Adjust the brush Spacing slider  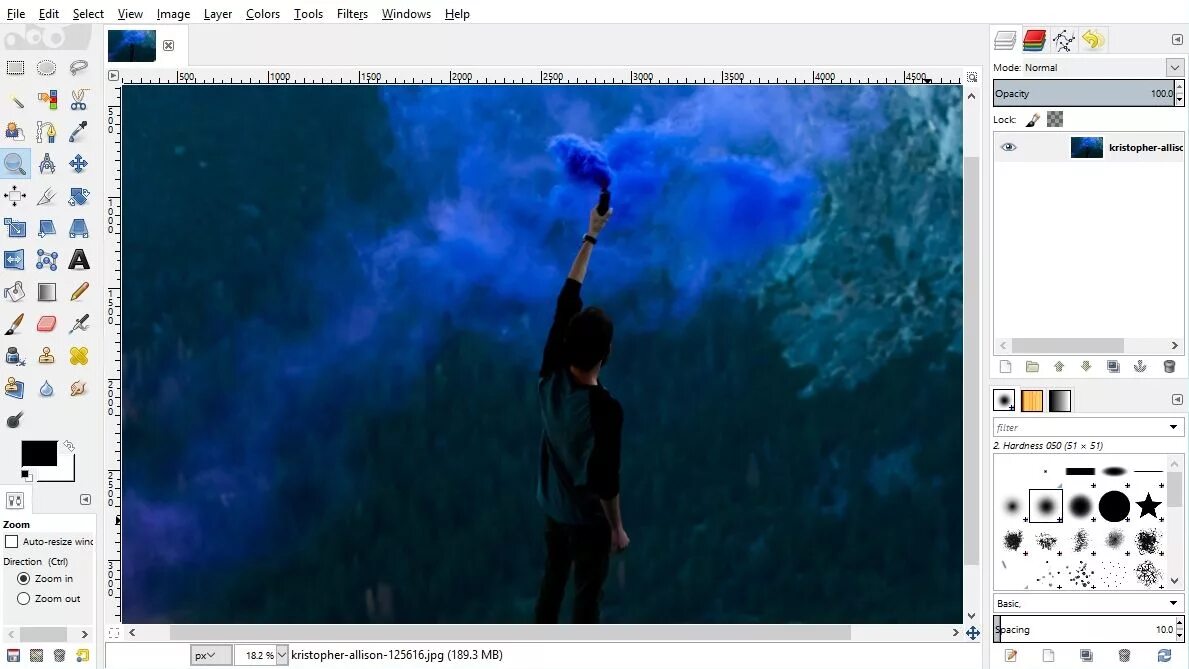point(1084,630)
